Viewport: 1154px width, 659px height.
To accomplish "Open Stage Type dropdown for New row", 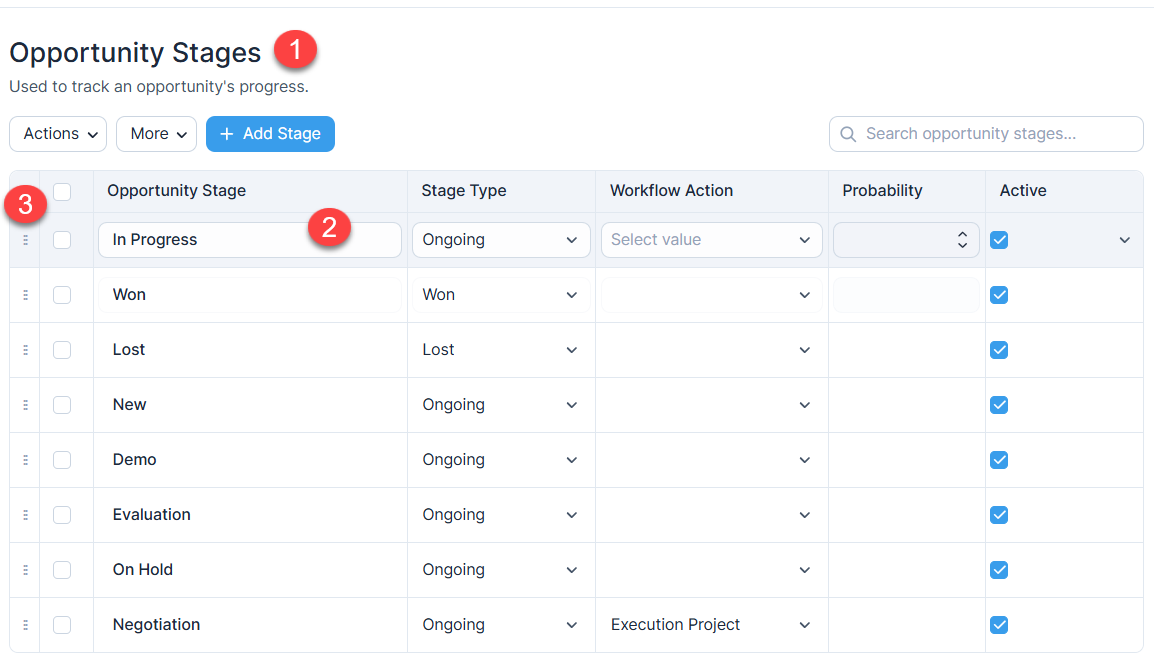I will click(501, 405).
